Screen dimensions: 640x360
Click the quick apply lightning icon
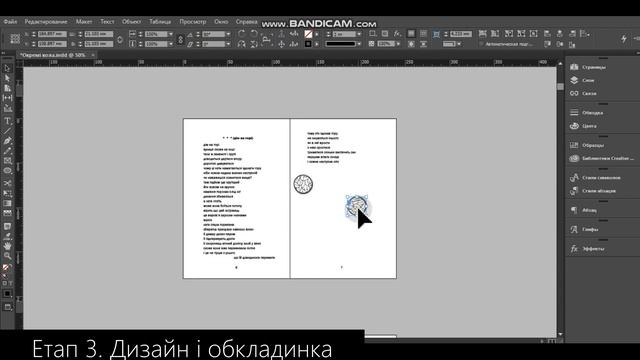coord(624,39)
